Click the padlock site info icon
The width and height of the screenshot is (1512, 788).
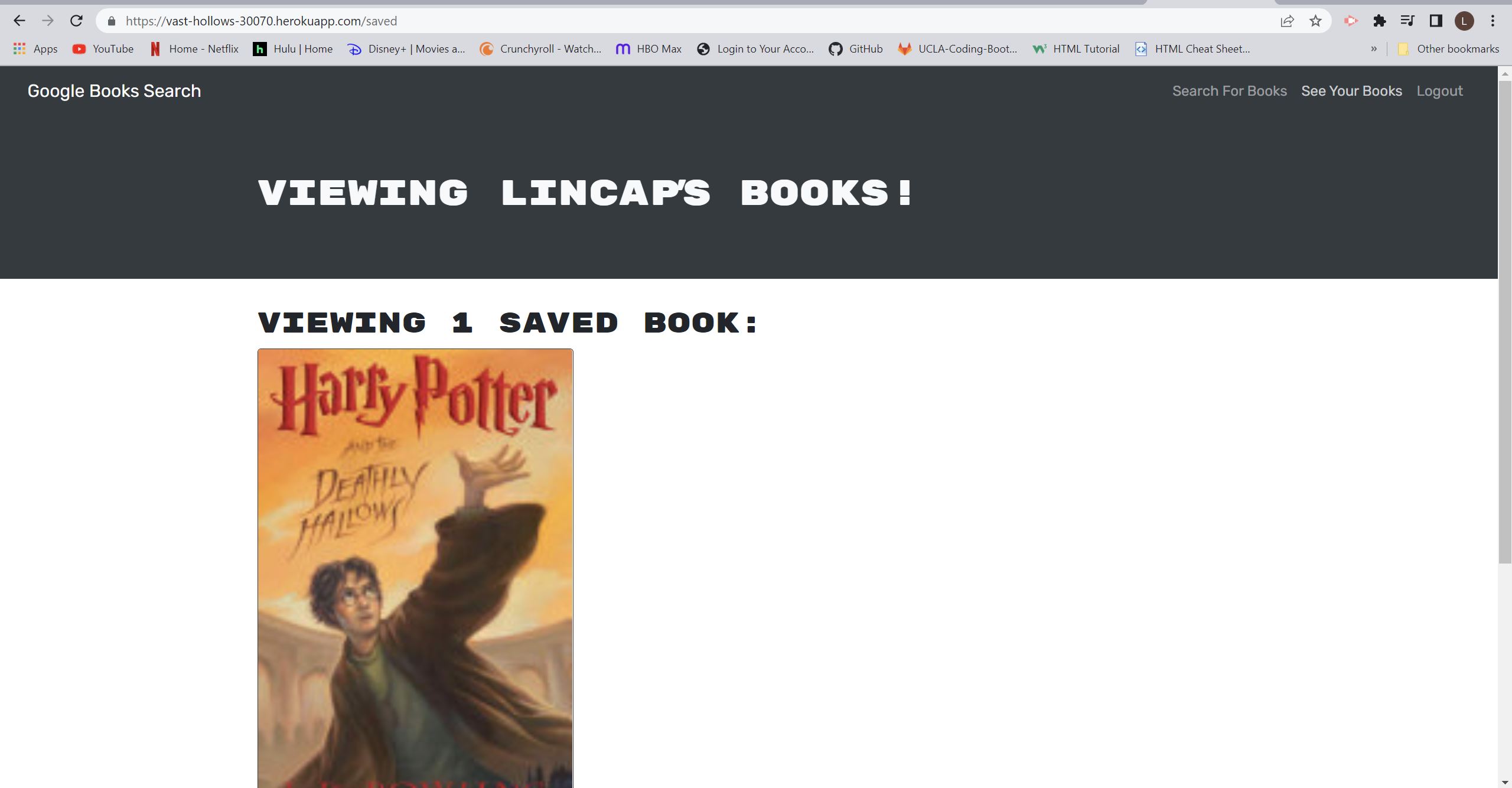(111, 21)
